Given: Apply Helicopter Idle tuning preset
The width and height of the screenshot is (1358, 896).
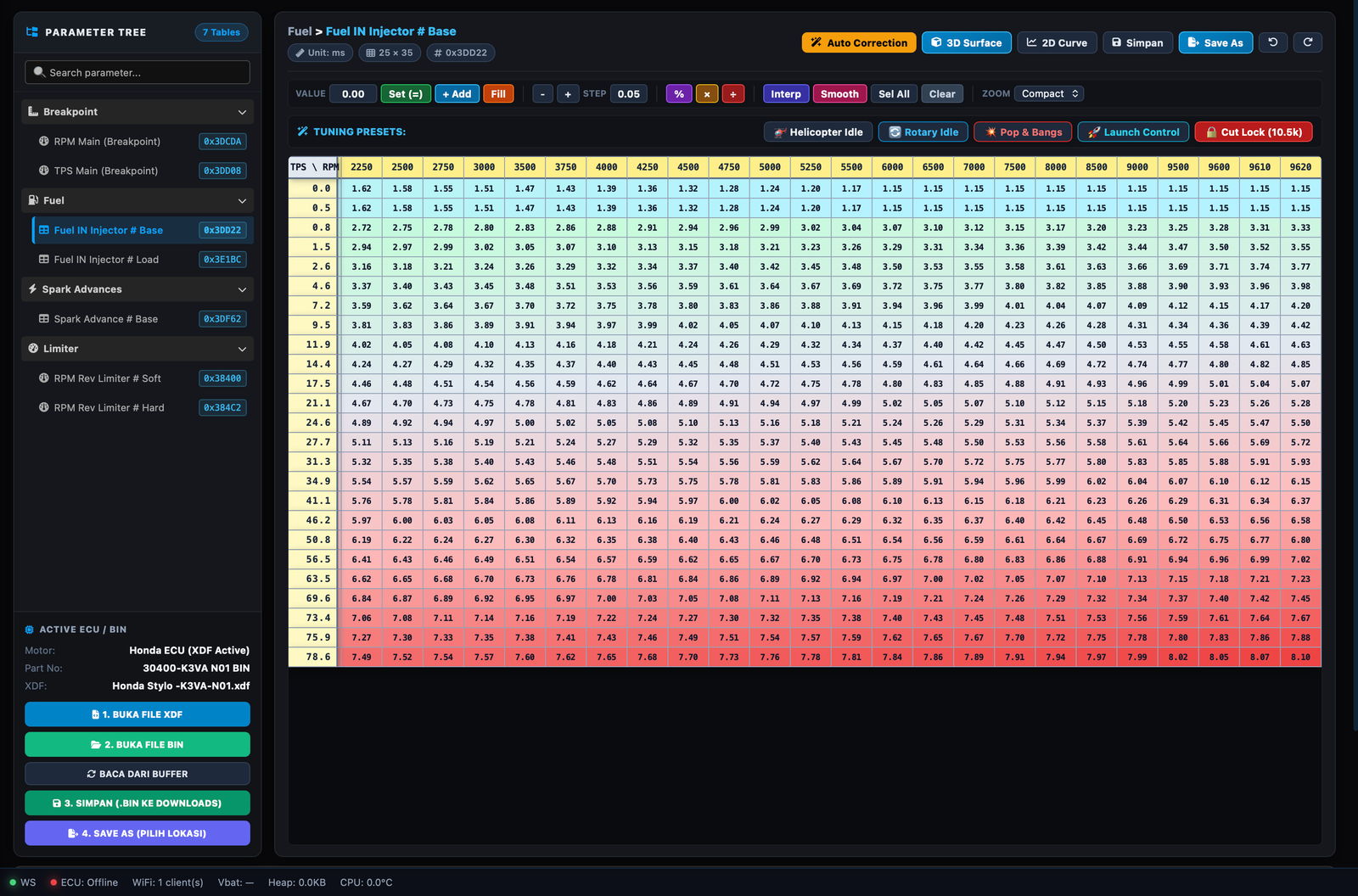Looking at the screenshot, I should 818,132.
